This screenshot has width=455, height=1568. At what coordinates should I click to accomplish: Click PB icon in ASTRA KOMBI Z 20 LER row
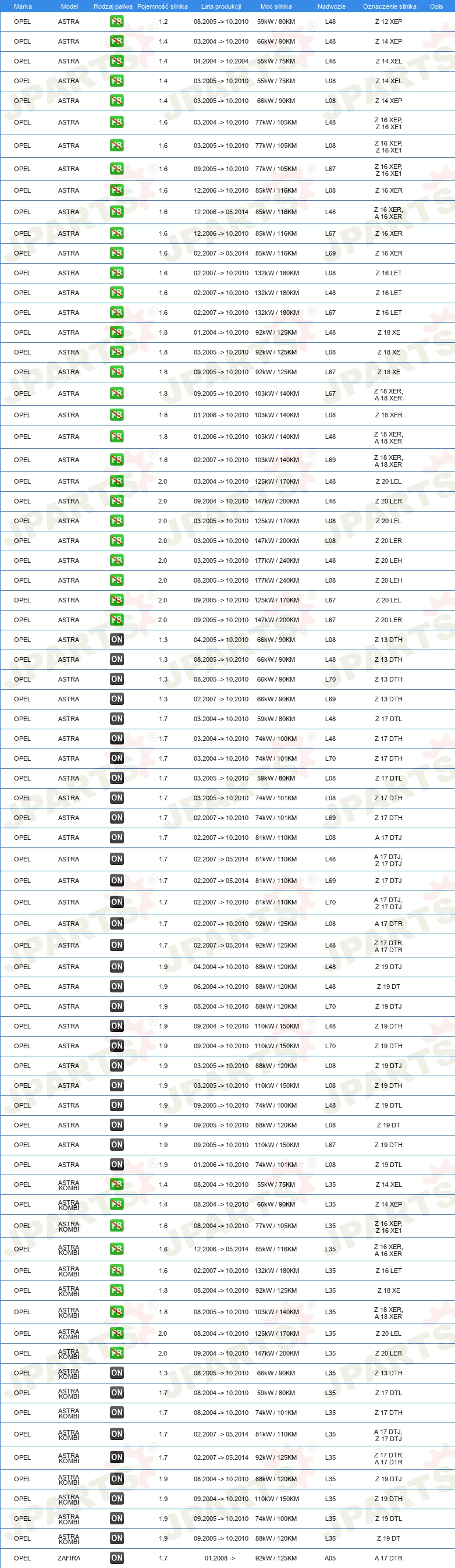coord(117,1353)
